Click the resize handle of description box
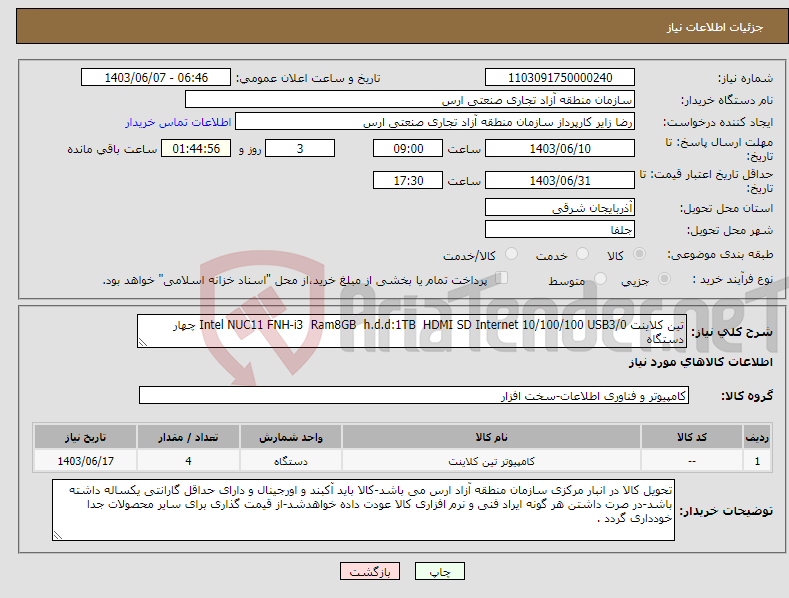Screen dimensions: 789x598 143,342
